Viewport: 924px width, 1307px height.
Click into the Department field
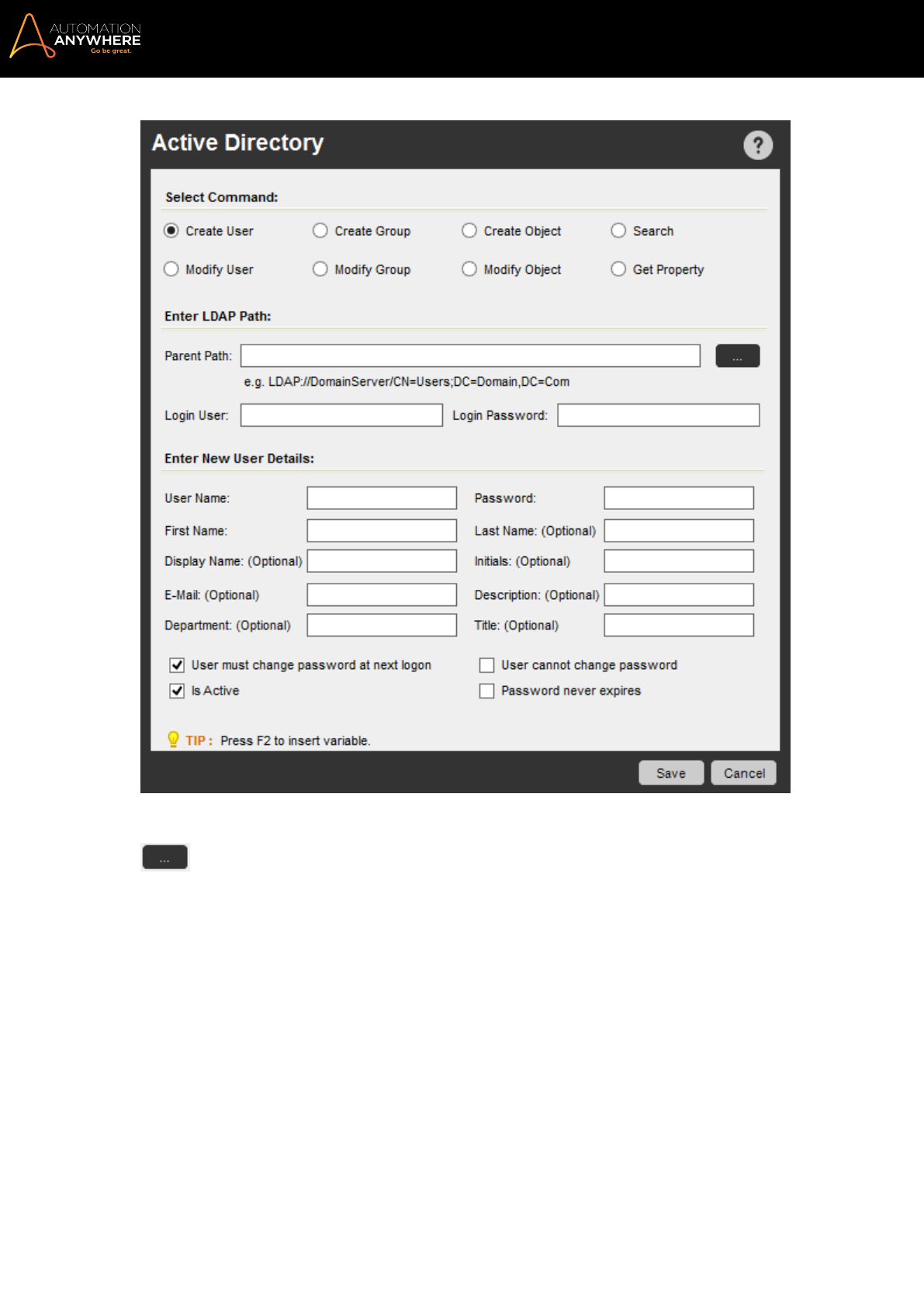382,626
